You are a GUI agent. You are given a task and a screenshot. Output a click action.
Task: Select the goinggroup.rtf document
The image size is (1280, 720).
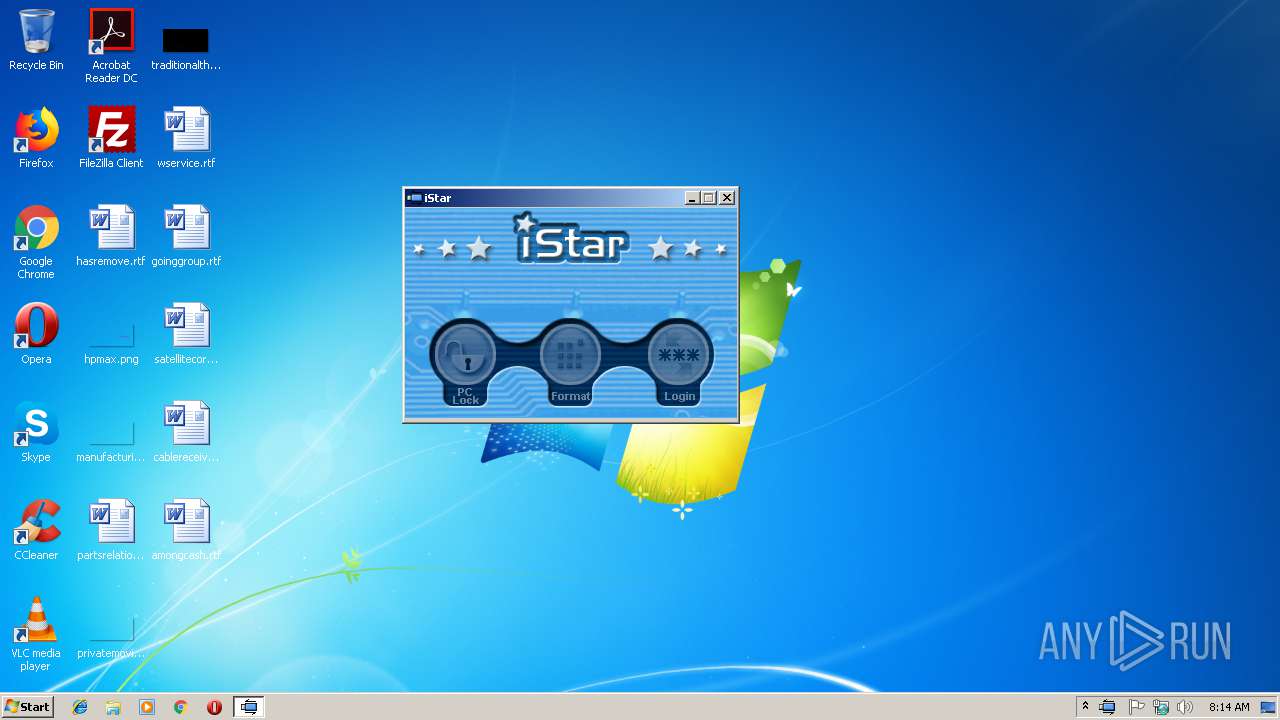coord(186,236)
